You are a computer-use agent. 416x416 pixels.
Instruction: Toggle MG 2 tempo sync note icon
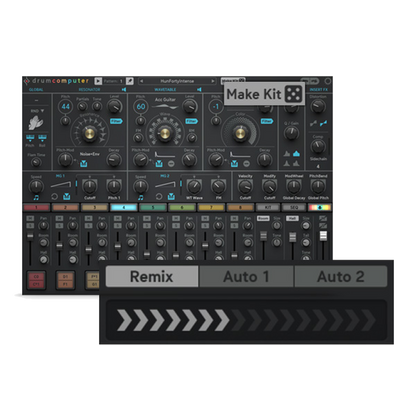click(141, 198)
